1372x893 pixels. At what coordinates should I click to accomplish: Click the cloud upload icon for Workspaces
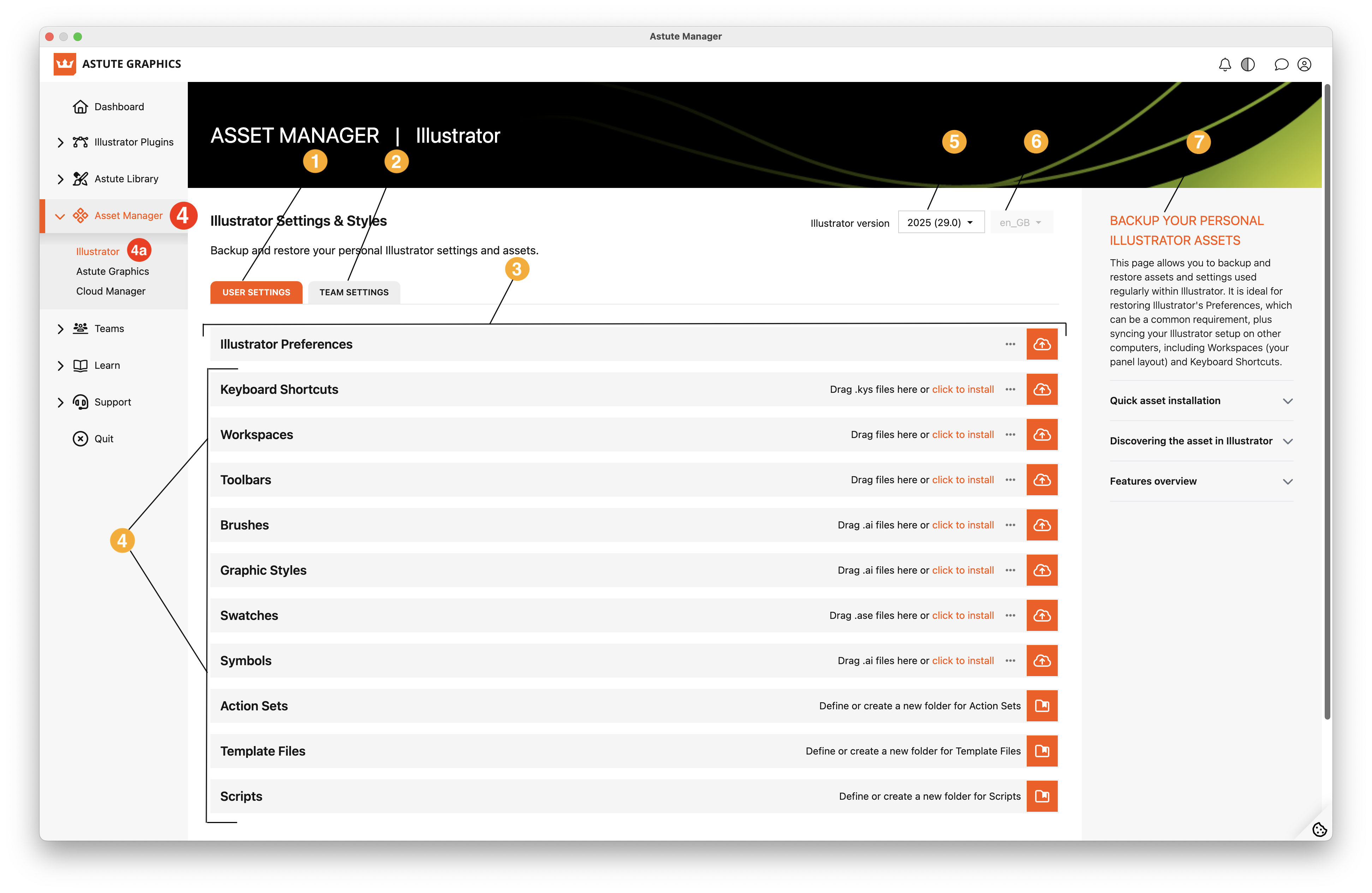pos(1042,434)
